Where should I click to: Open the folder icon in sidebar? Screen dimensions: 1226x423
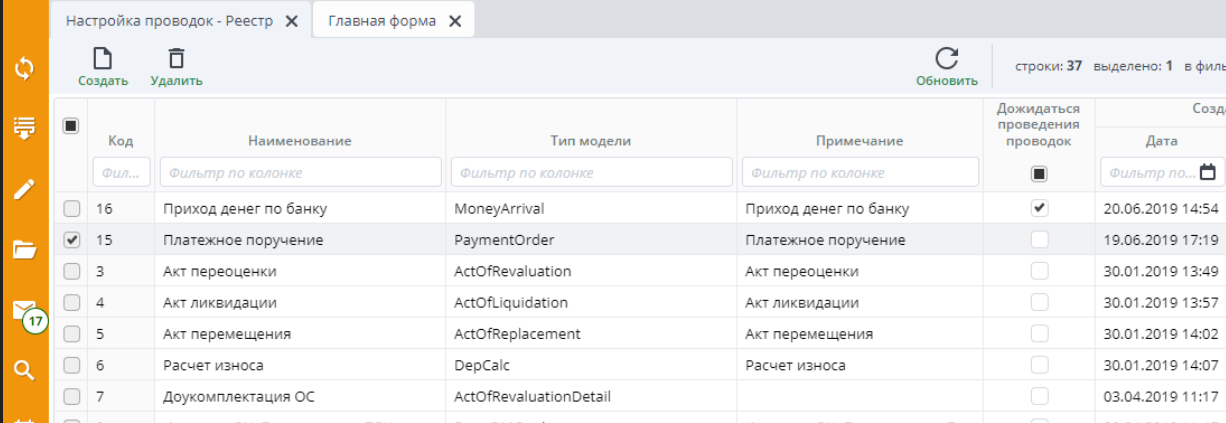click(x=24, y=249)
